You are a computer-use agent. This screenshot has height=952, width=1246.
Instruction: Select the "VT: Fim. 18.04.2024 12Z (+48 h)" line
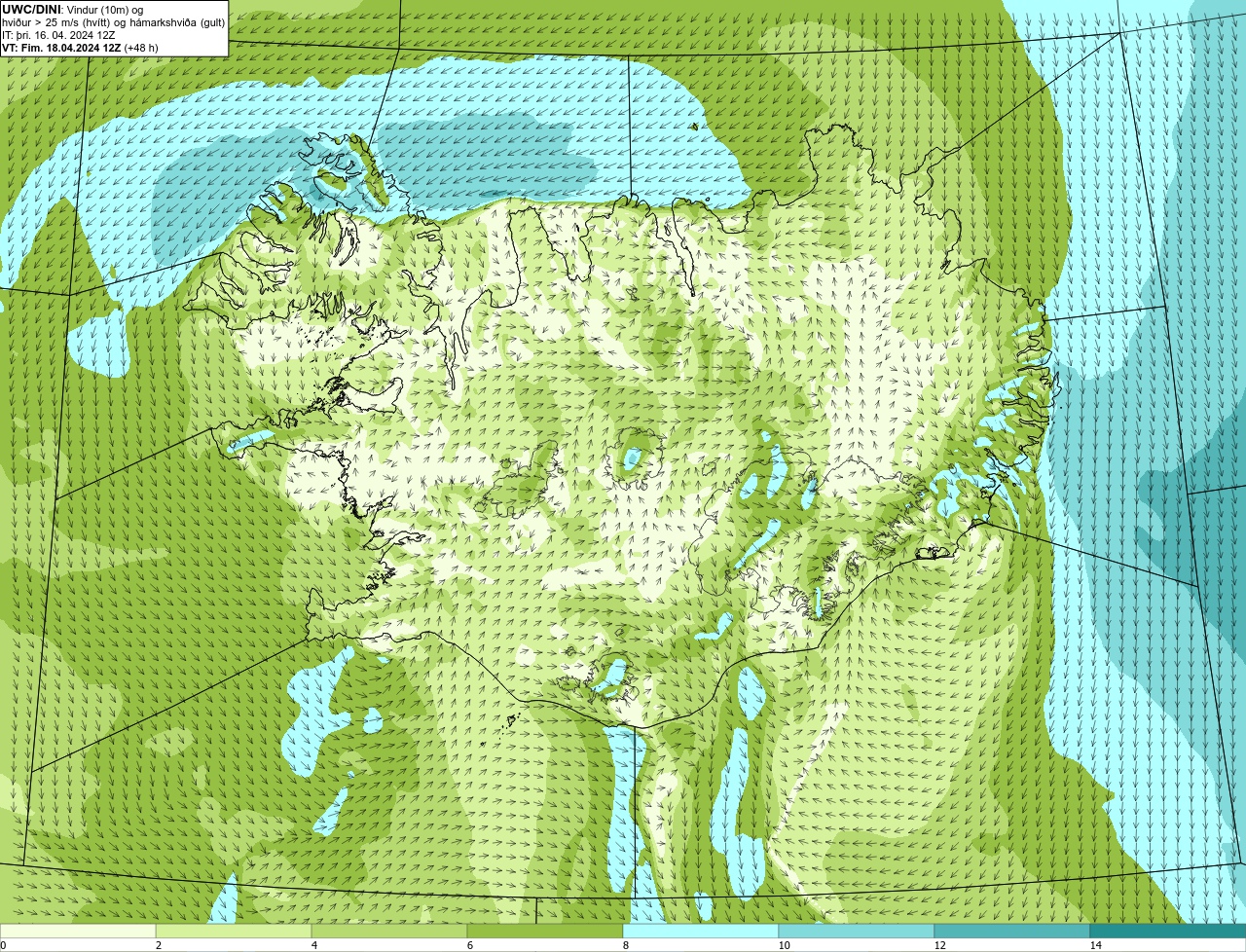click(x=81, y=48)
